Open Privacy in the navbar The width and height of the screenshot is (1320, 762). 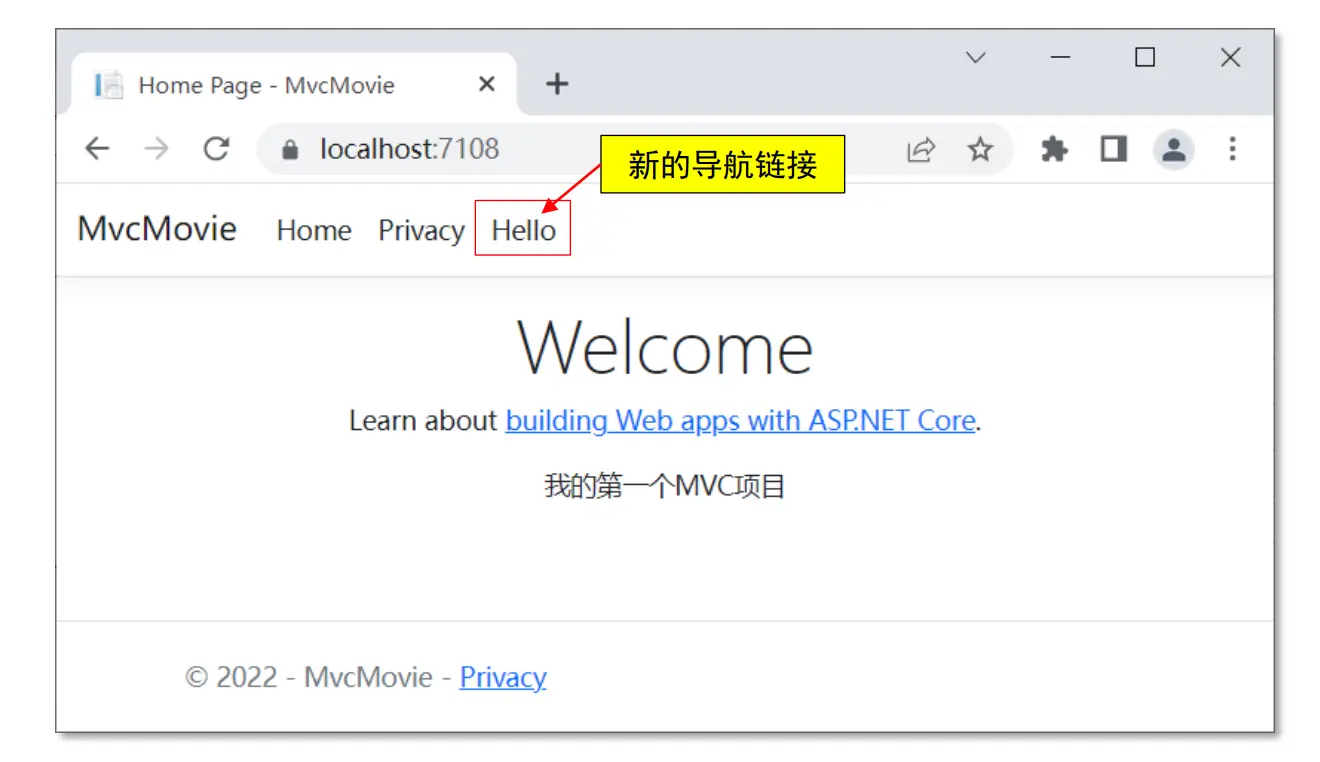coord(421,231)
